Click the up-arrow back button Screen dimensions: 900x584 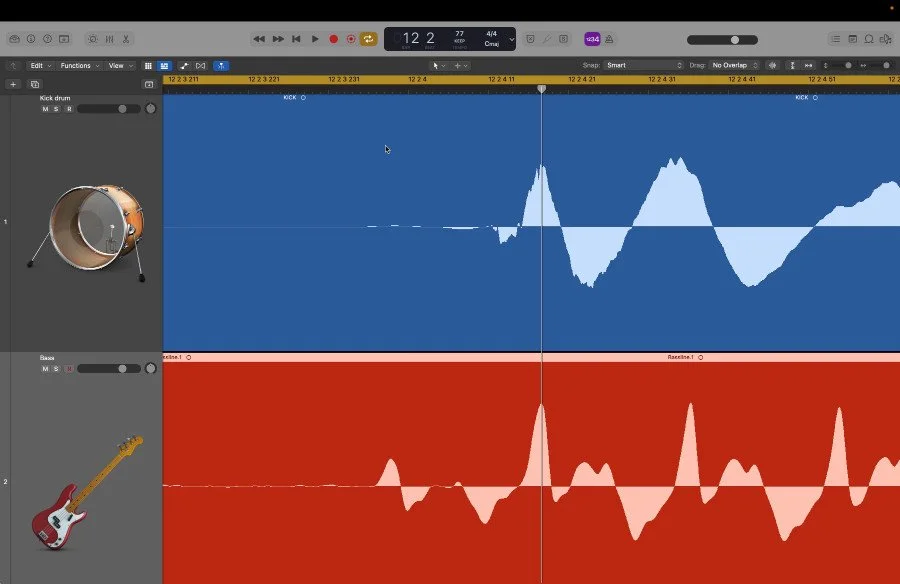point(13,66)
